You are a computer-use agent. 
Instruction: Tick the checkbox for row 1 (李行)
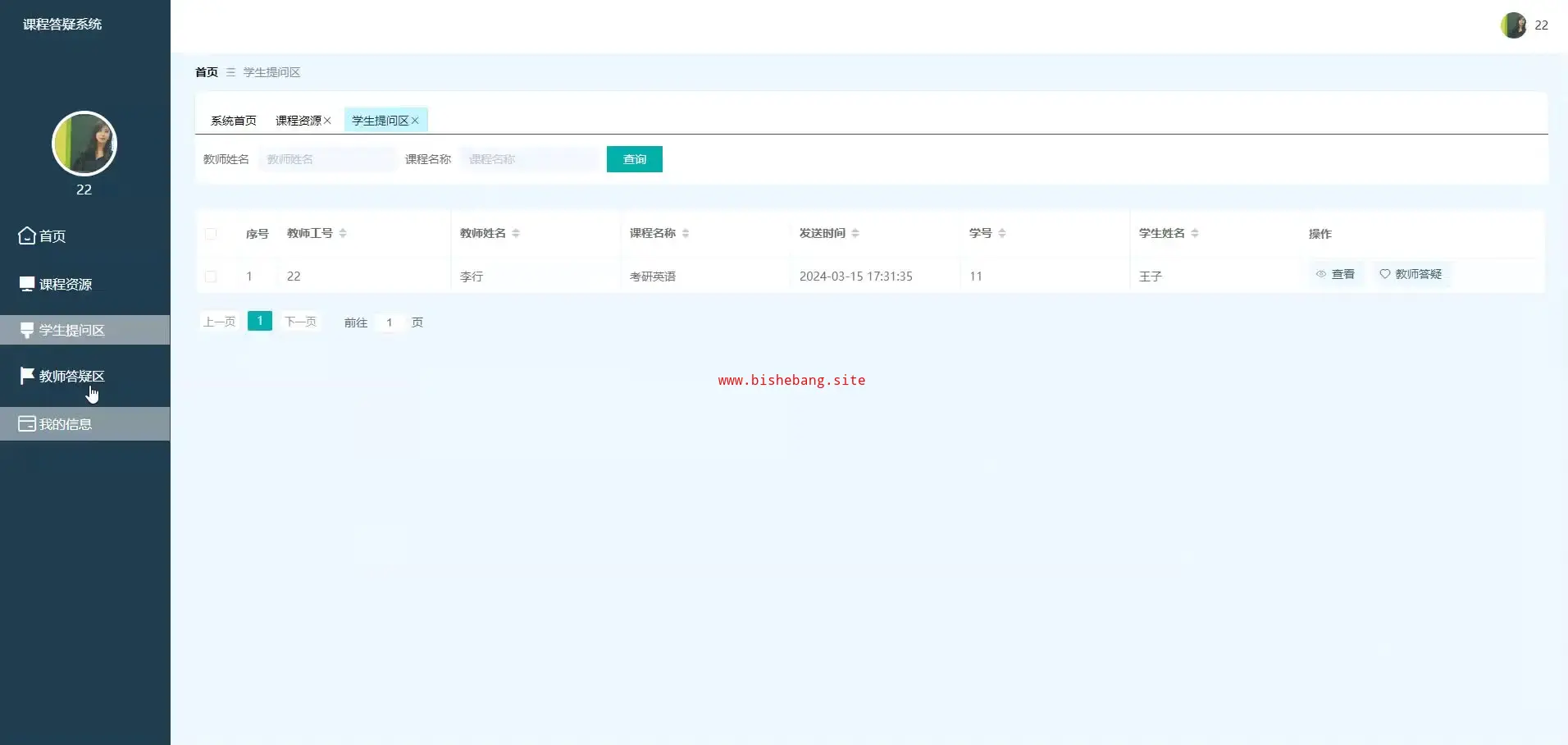pos(211,277)
